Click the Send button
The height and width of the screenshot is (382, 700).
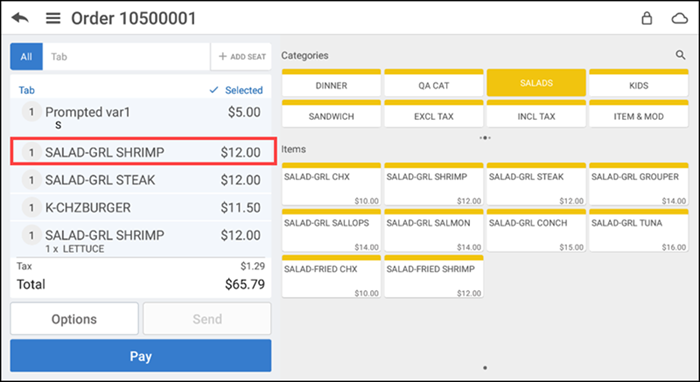[207, 319]
